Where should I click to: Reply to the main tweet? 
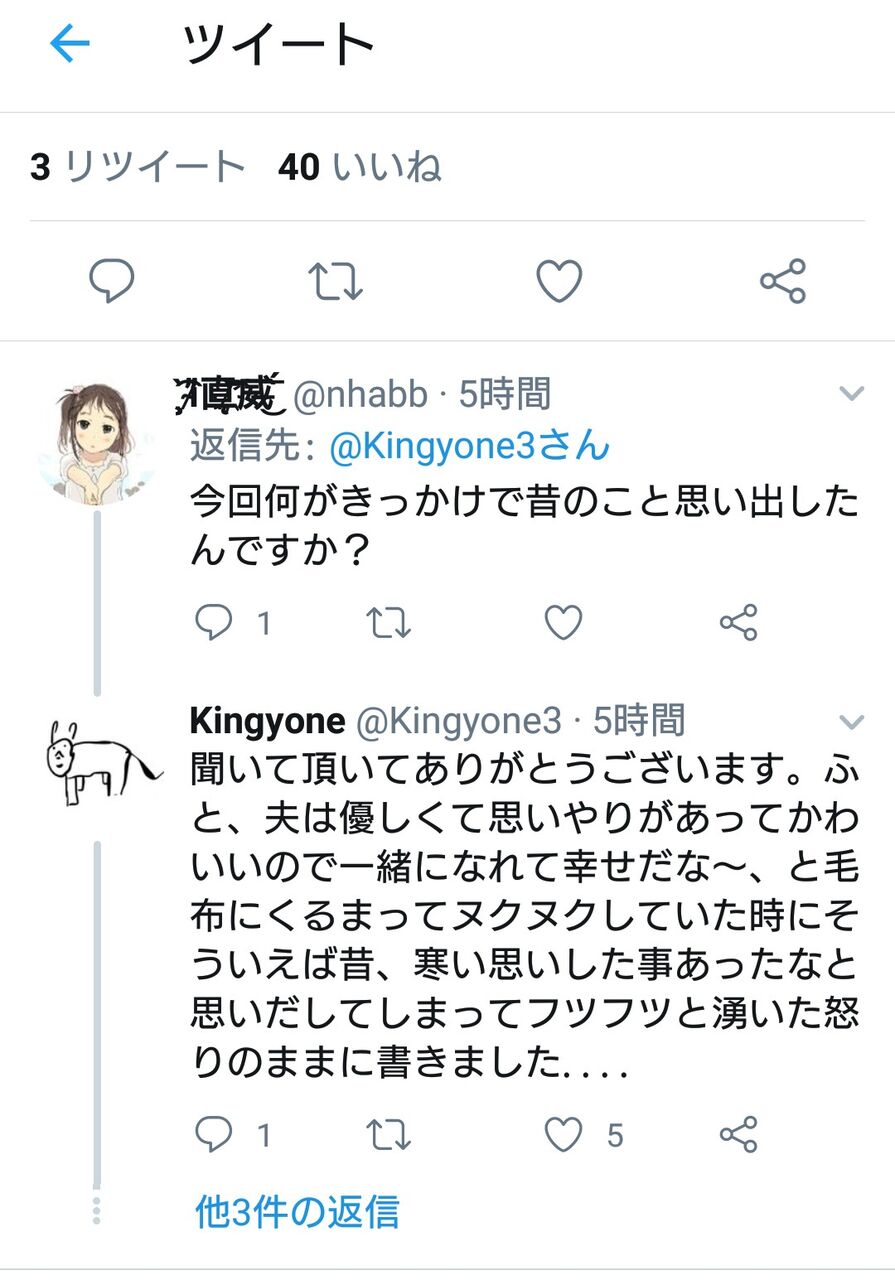coord(111,281)
